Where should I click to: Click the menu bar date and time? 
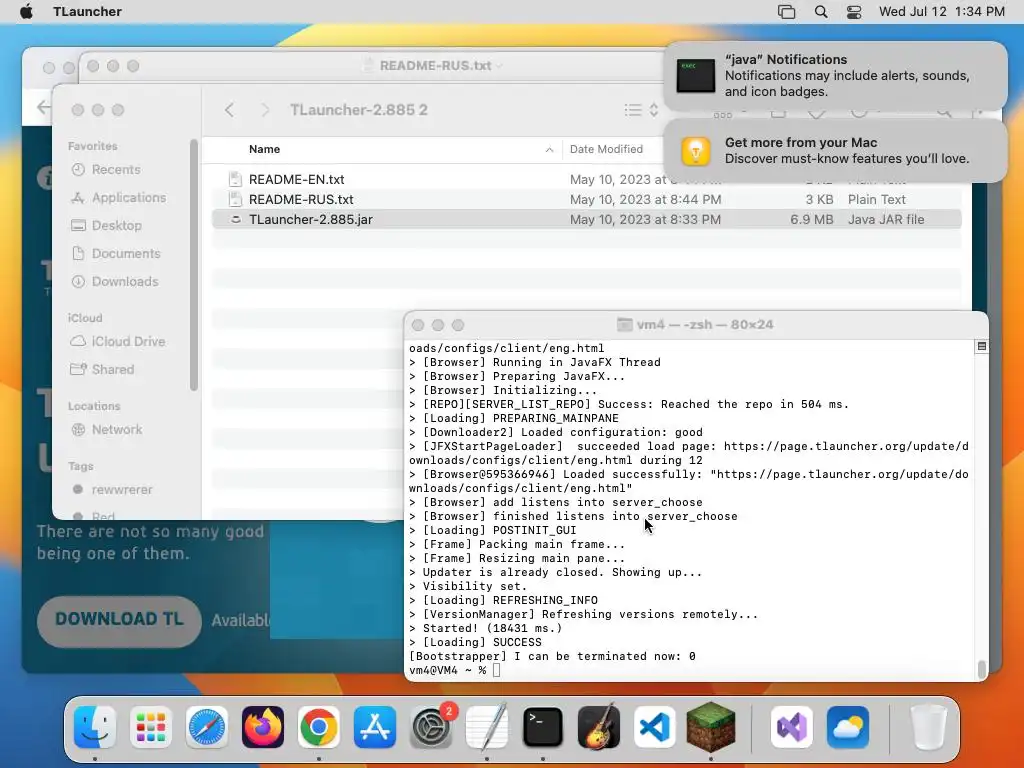942,12
